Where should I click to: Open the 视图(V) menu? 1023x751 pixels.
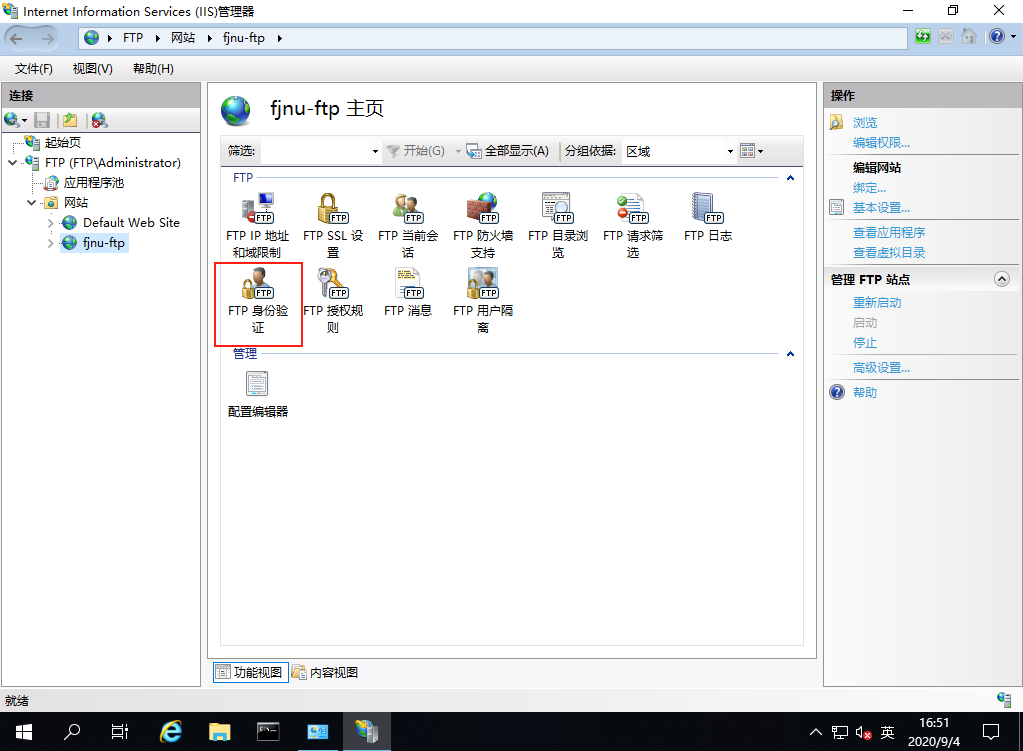pyautogui.click(x=93, y=69)
